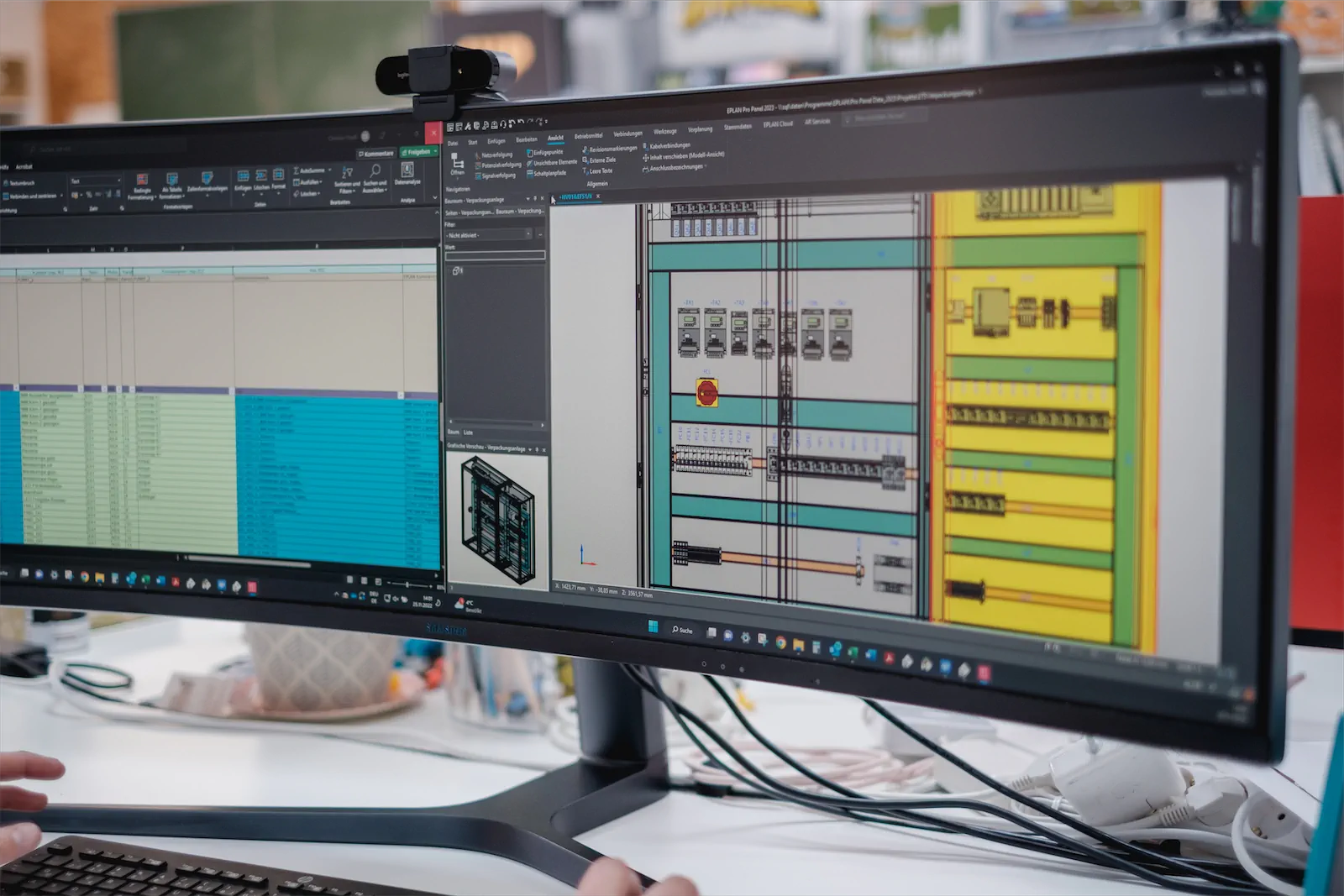The image size is (1344, 896).
Task: Open the Navigatoren Öffnen button
Action: point(457,163)
